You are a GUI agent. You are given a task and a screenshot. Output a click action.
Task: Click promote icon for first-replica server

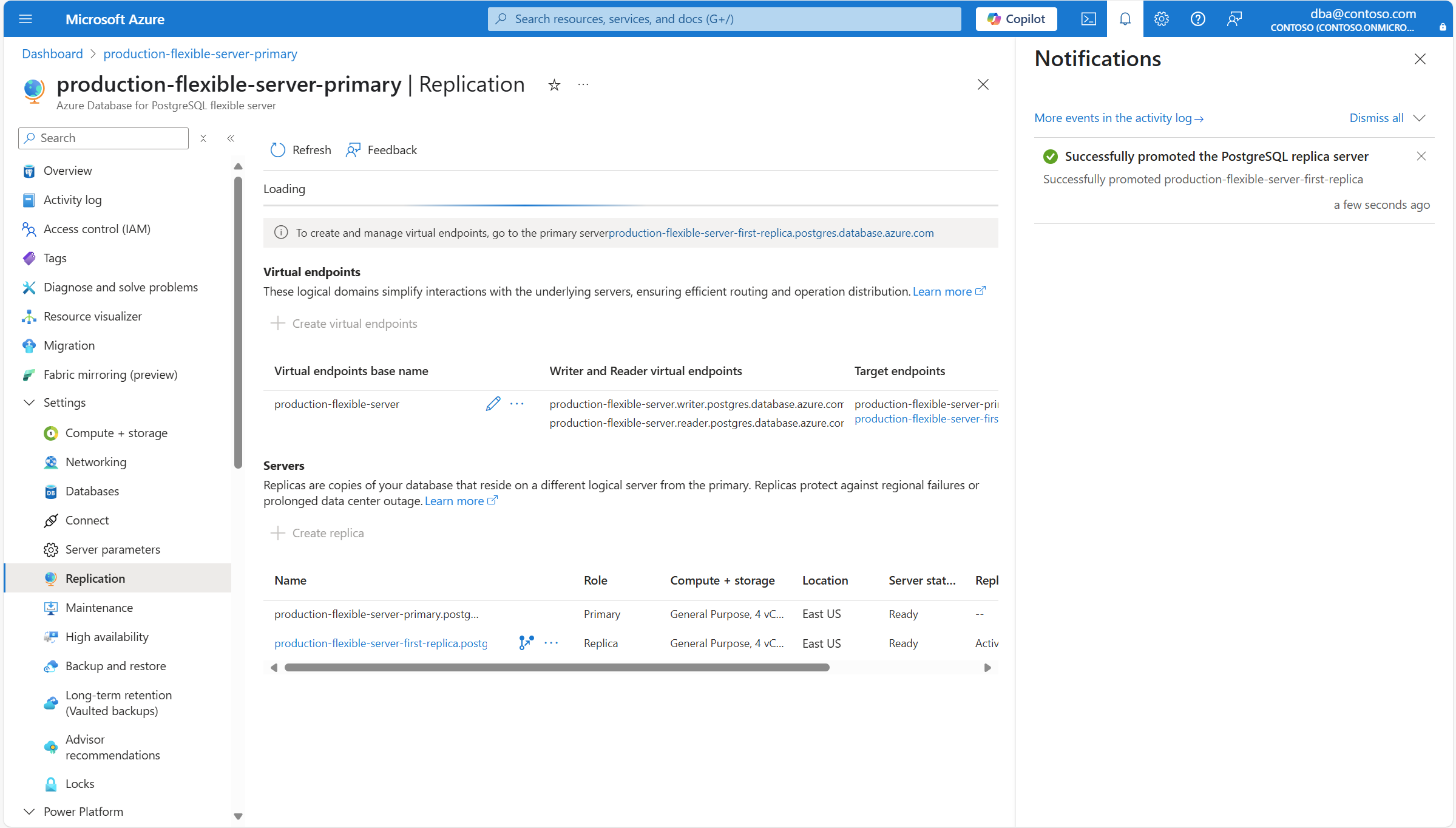coord(526,643)
